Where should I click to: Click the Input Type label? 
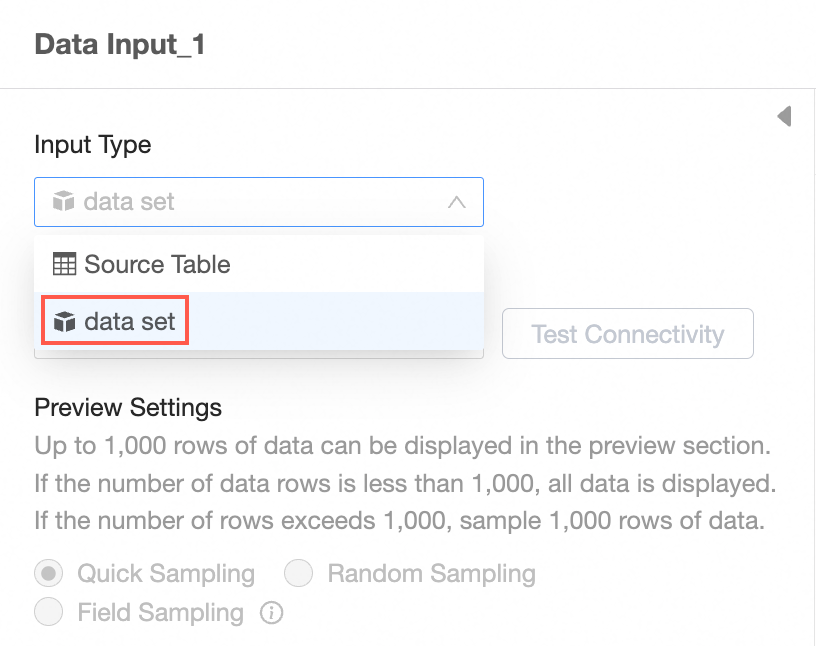pos(93,145)
